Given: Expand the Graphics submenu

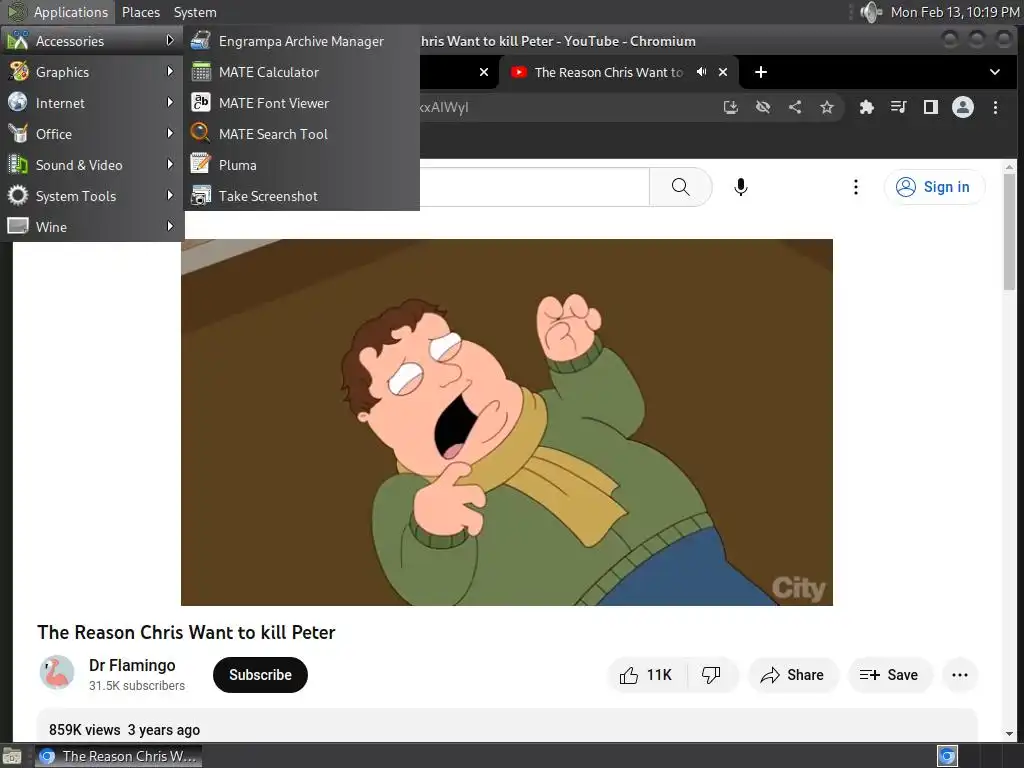Looking at the screenshot, I should point(92,72).
